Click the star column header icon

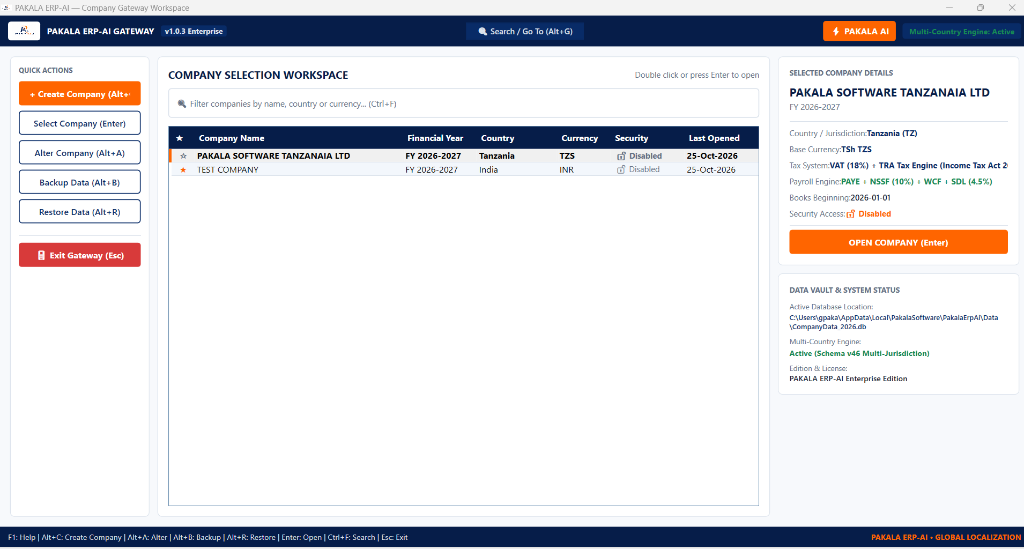[180, 138]
